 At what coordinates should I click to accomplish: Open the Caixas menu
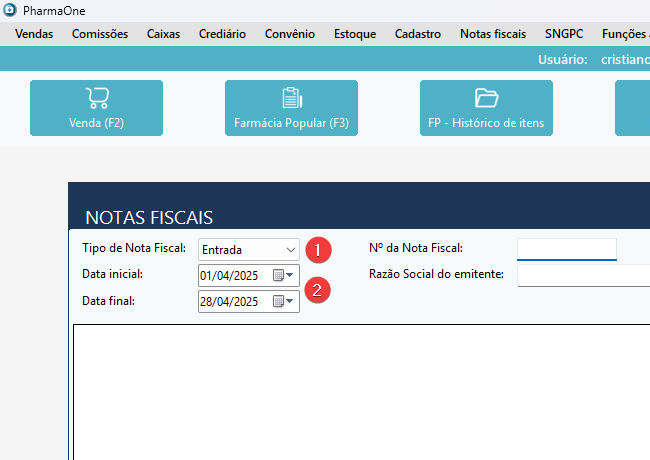[163, 34]
